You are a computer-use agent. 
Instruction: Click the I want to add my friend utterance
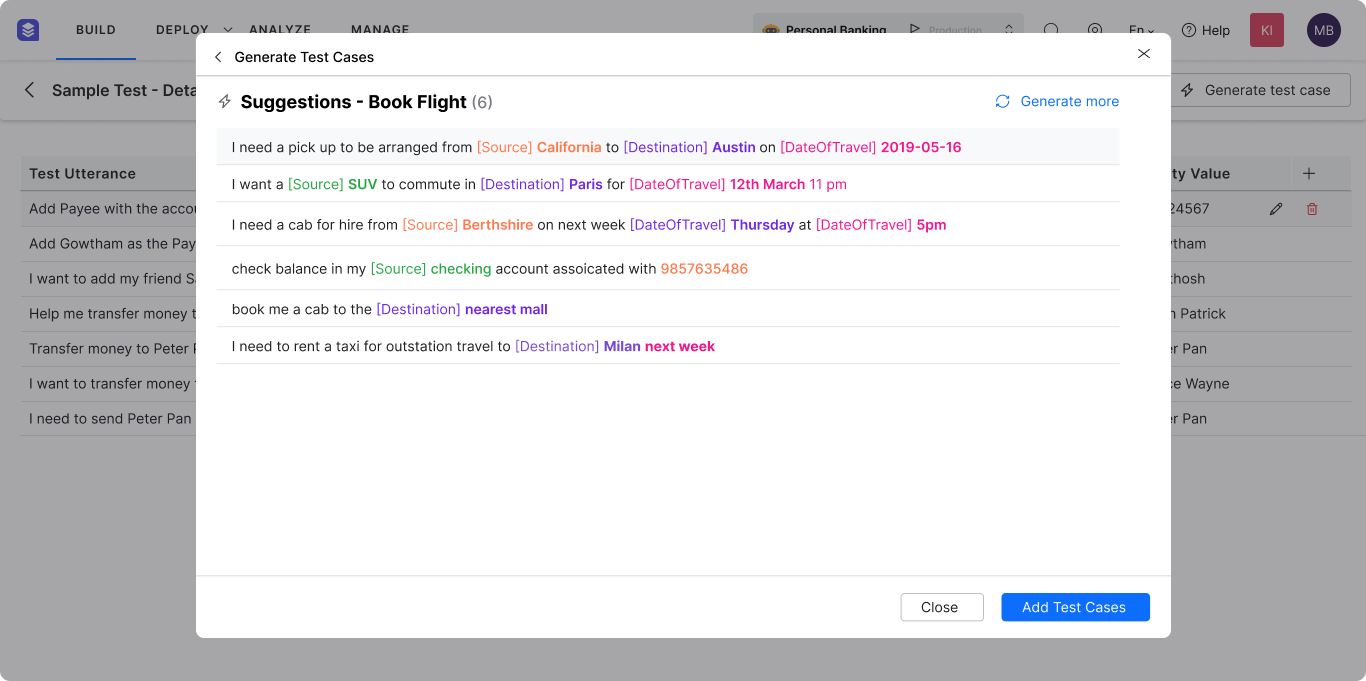click(112, 279)
